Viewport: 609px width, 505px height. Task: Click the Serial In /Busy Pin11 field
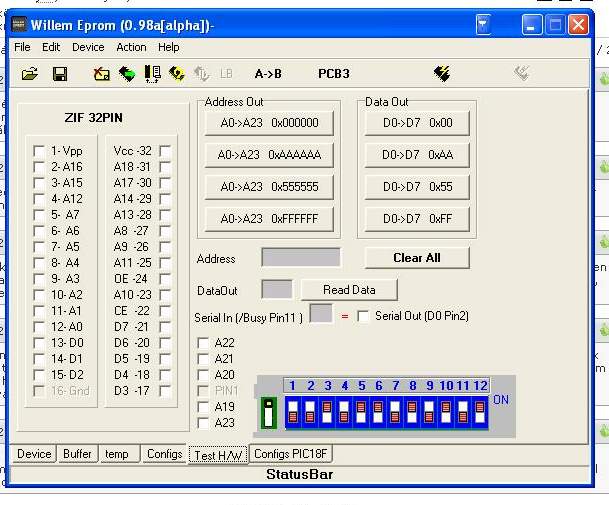[x=321, y=313]
